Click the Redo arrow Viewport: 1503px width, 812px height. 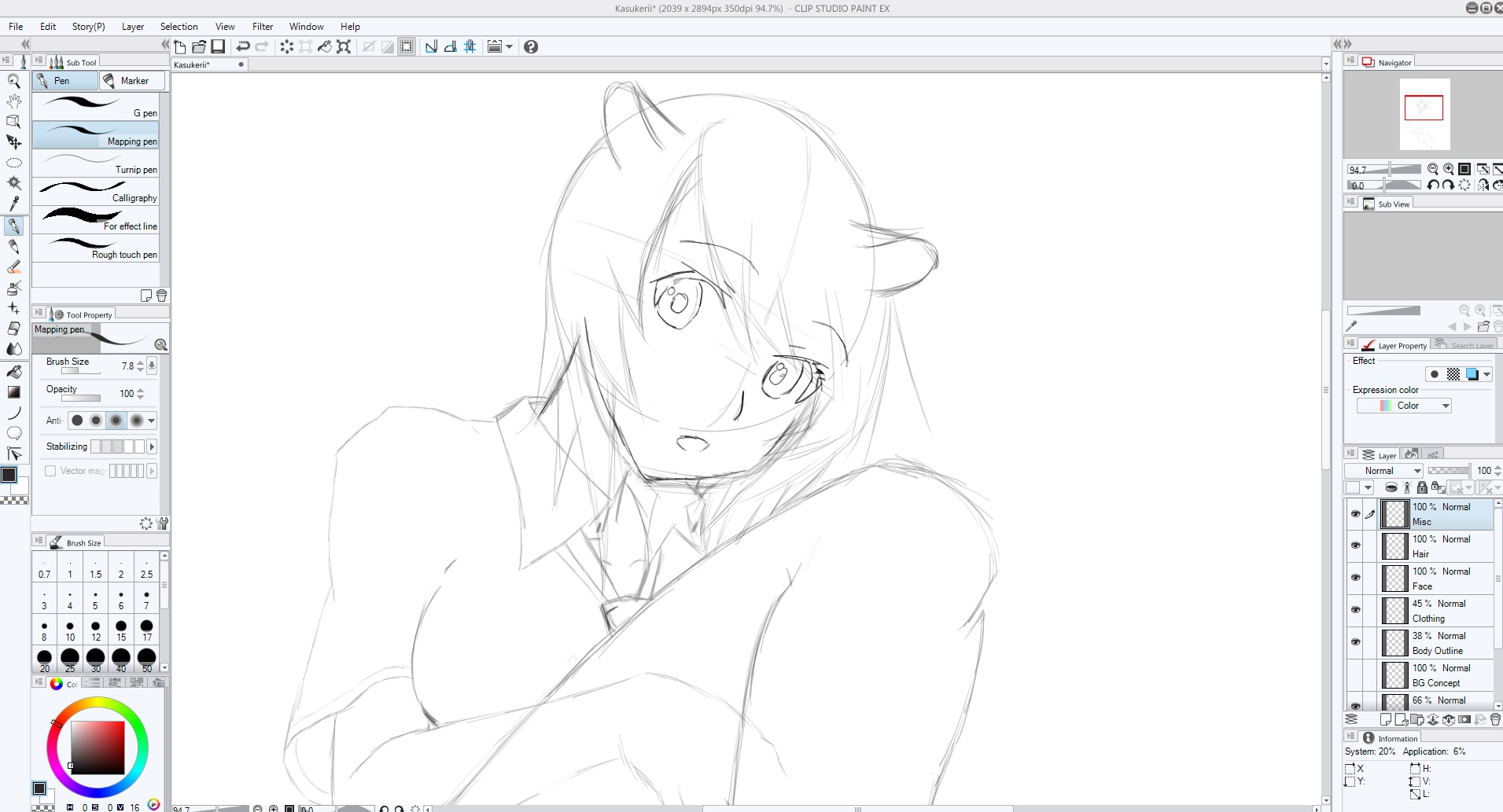point(262,46)
